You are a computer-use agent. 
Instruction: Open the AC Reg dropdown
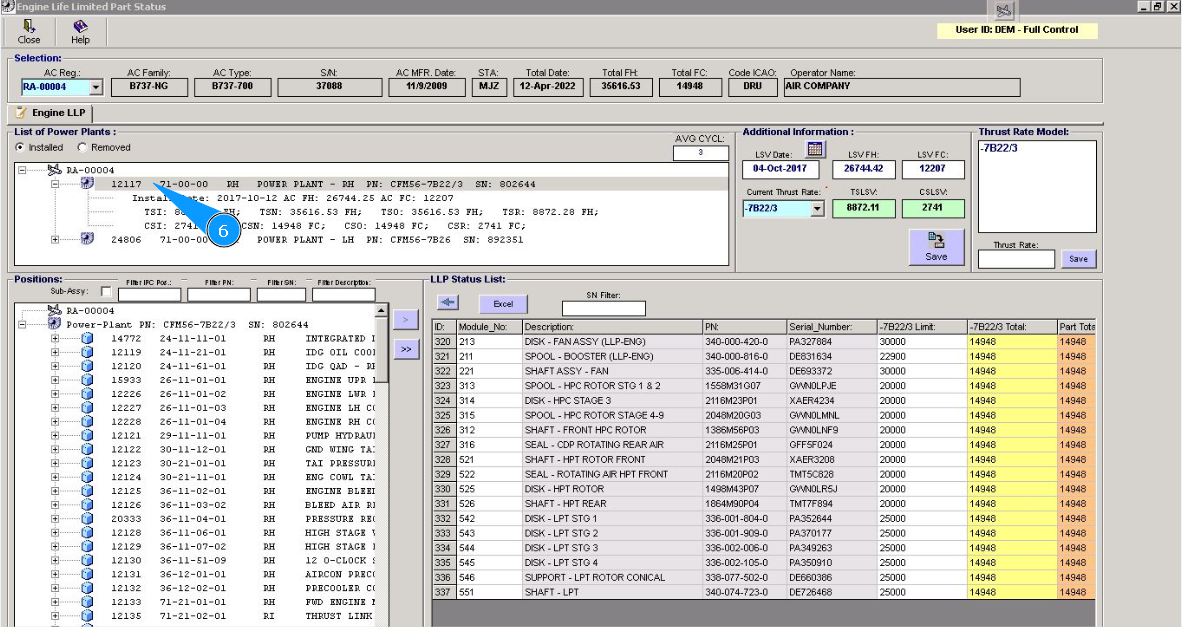pos(96,87)
